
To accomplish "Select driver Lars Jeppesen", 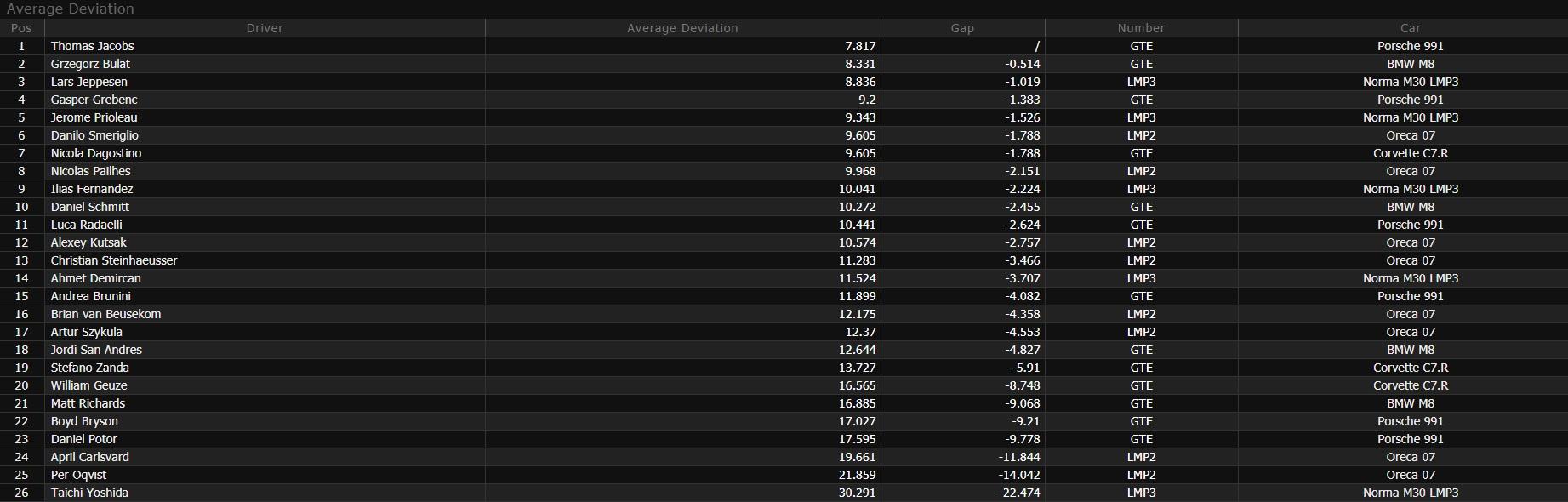I will [x=88, y=82].
